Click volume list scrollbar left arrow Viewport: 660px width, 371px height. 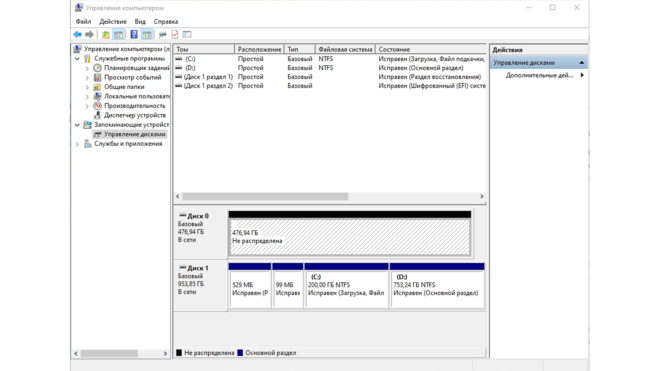pyautogui.click(x=178, y=196)
